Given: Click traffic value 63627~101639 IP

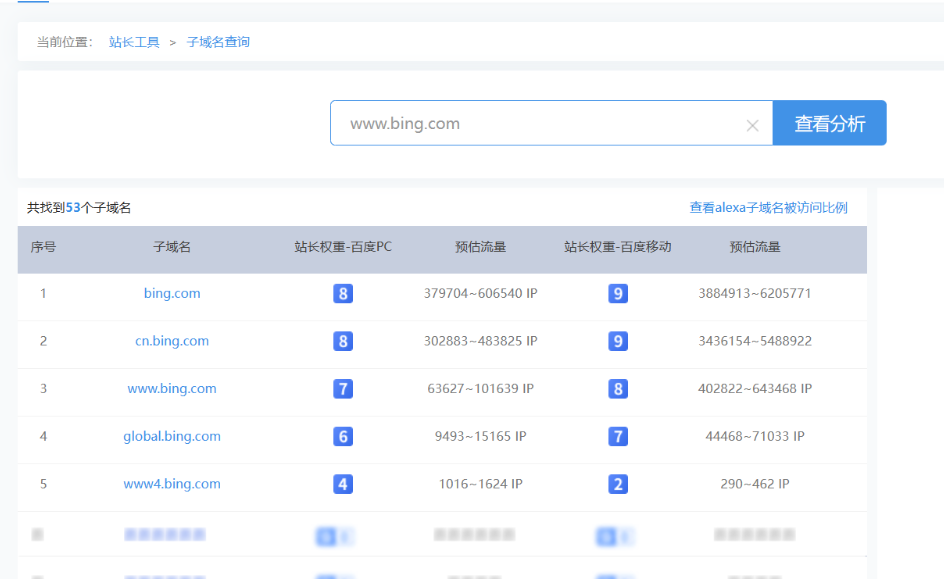Looking at the screenshot, I should tap(480, 388).
